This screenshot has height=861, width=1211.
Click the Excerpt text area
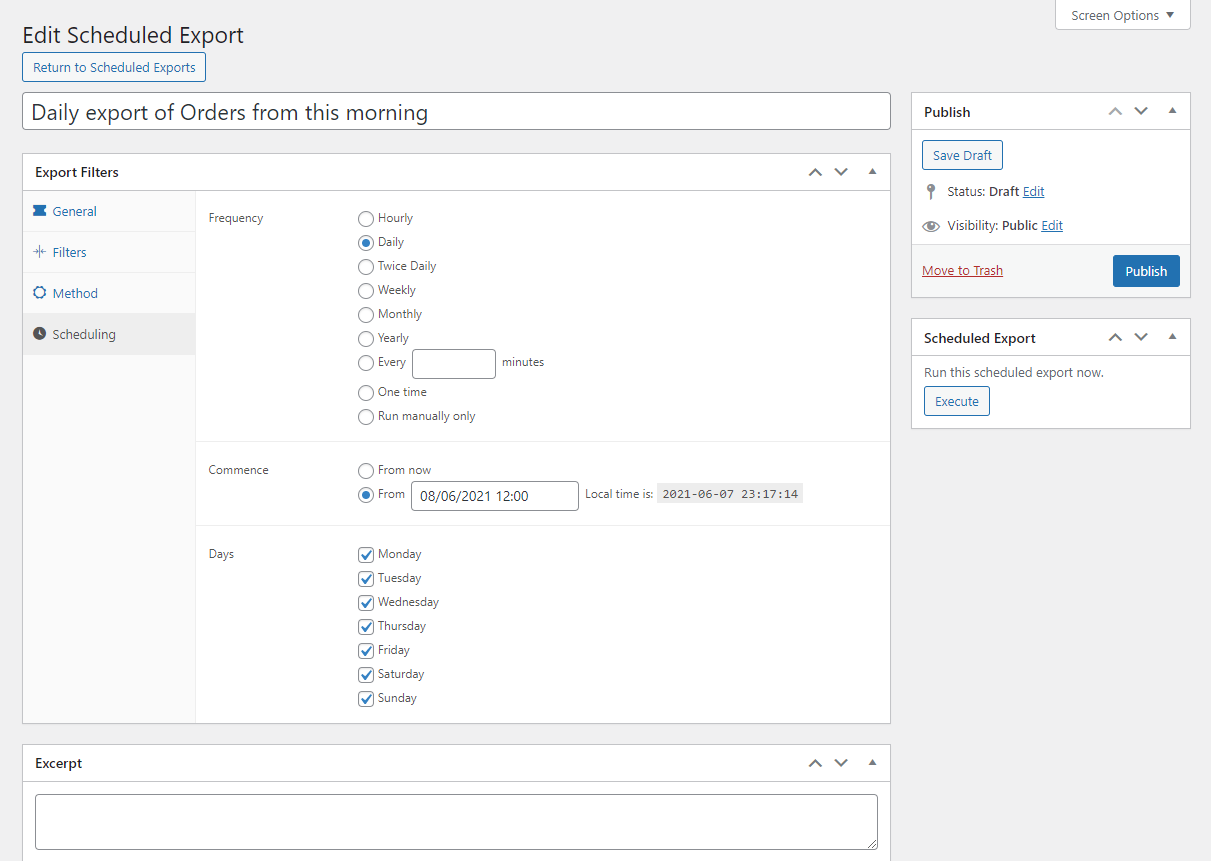(x=456, y=822)
